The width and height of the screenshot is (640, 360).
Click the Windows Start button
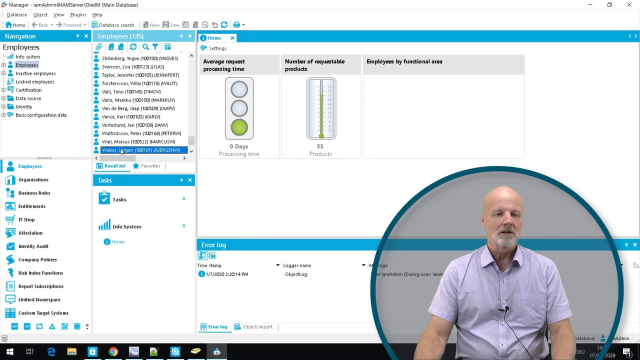9,351
